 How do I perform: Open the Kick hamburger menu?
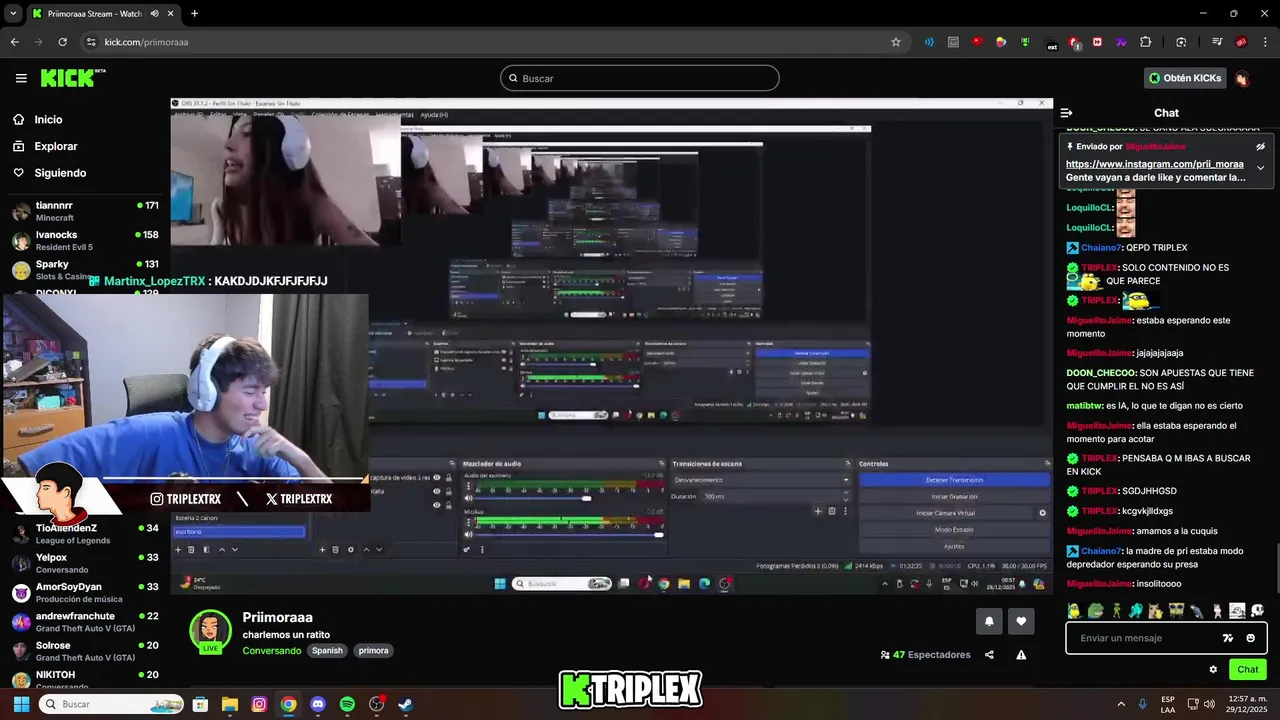pyautogui.click(x=21, y=78)
